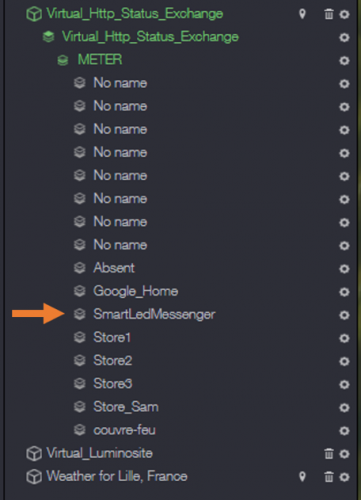Expand the Virtual_Luminosite device
This screenshot has height=500, width=361.
[34, 454]
